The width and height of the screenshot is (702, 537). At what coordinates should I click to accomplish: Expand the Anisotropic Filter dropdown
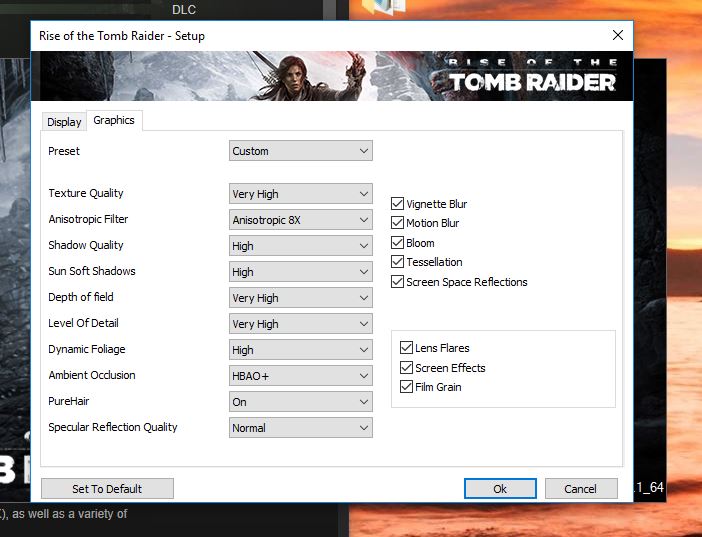[x=300, y=220]
